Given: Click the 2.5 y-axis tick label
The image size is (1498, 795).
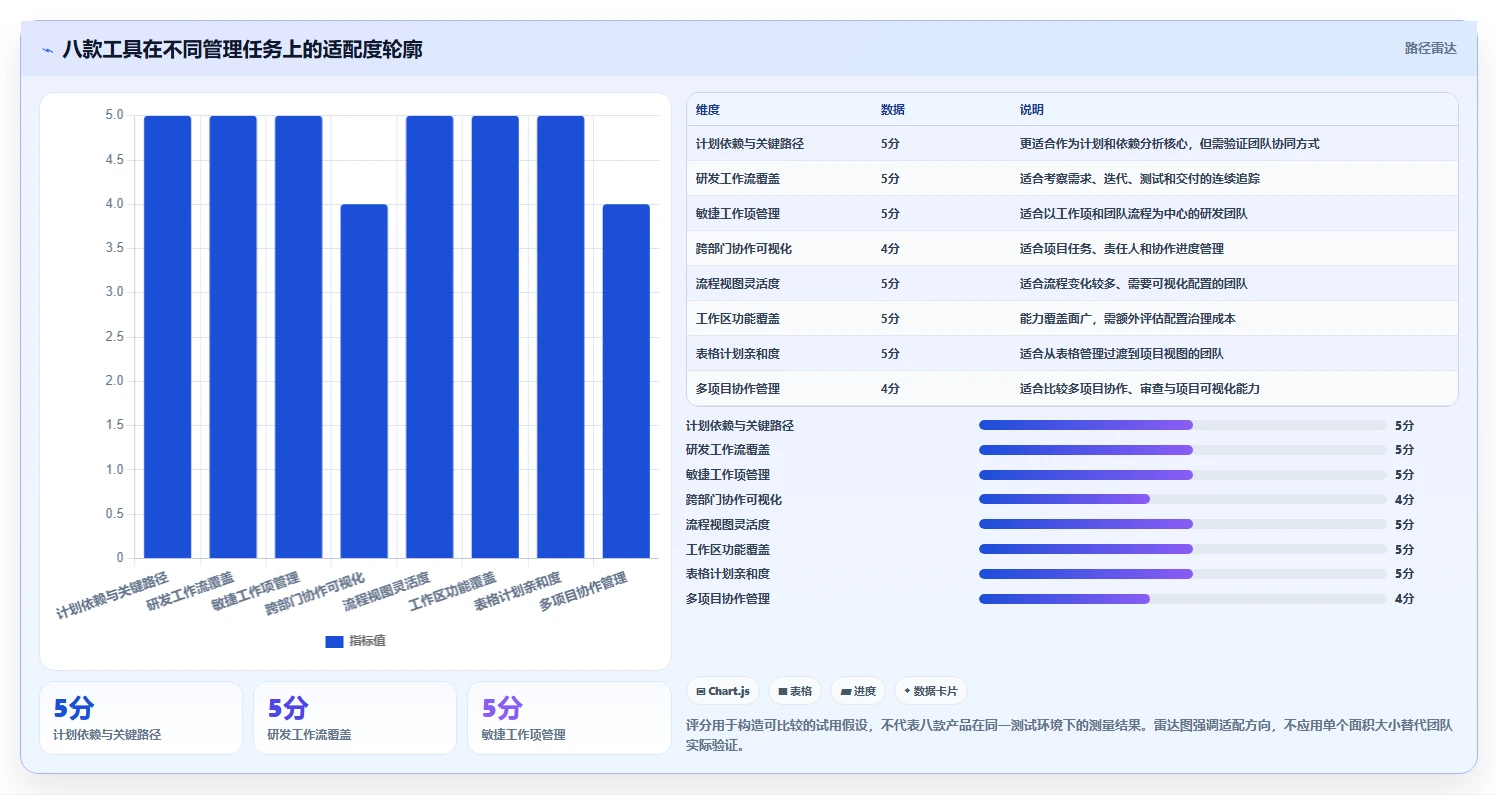Looking at the screenshot, I should tap(114, 337).
